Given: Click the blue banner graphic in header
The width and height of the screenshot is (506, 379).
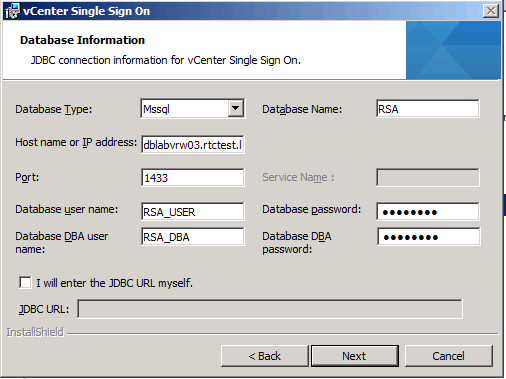Looking at the screenshot, I should tap(453, 50).
